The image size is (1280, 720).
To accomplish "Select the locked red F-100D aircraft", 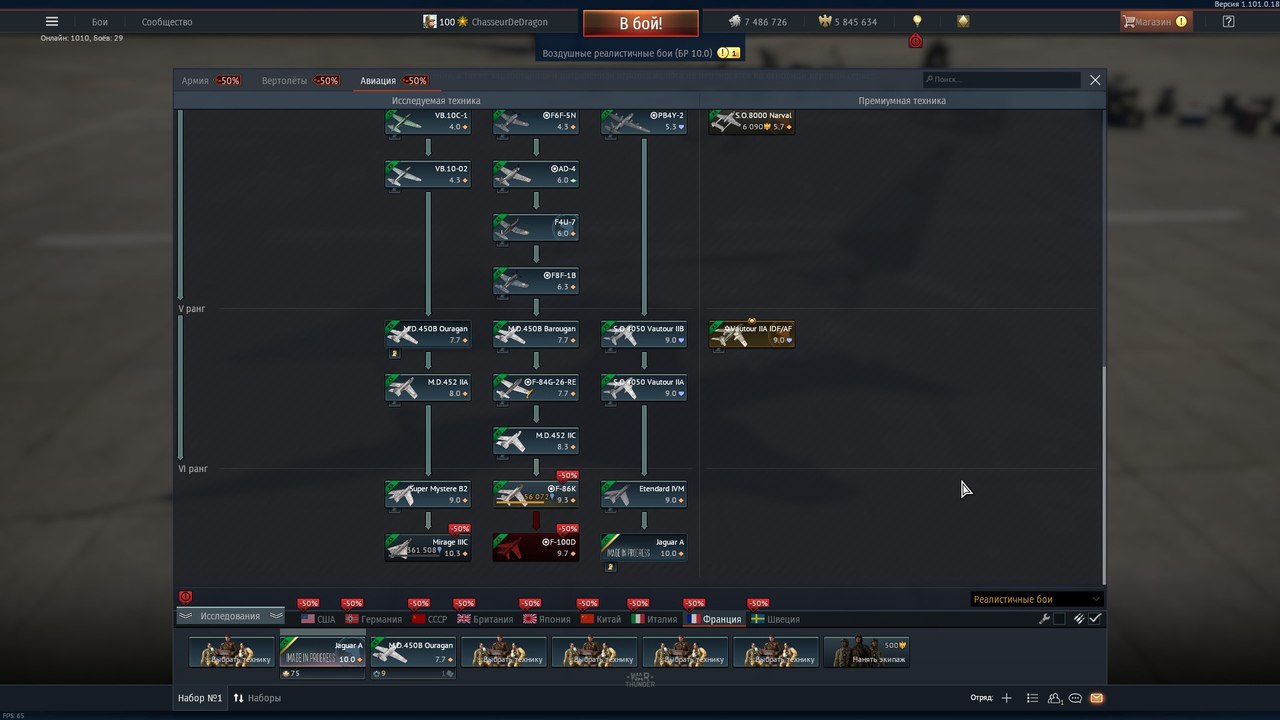I will pos(536,548).
